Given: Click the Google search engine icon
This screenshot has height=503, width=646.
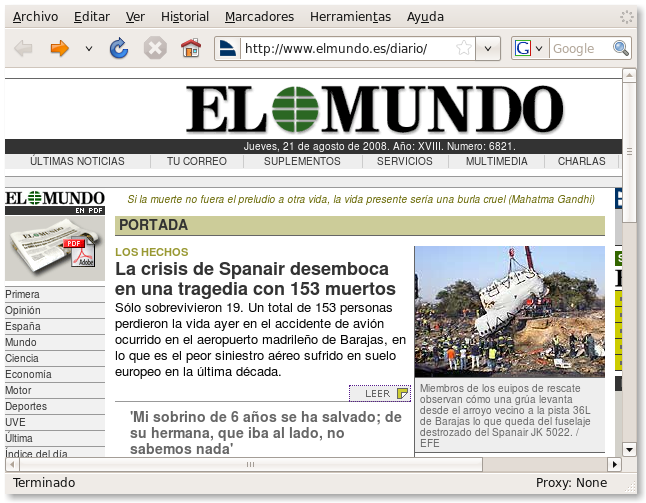Looking at the screenshot, I should [x=523, y=49].
